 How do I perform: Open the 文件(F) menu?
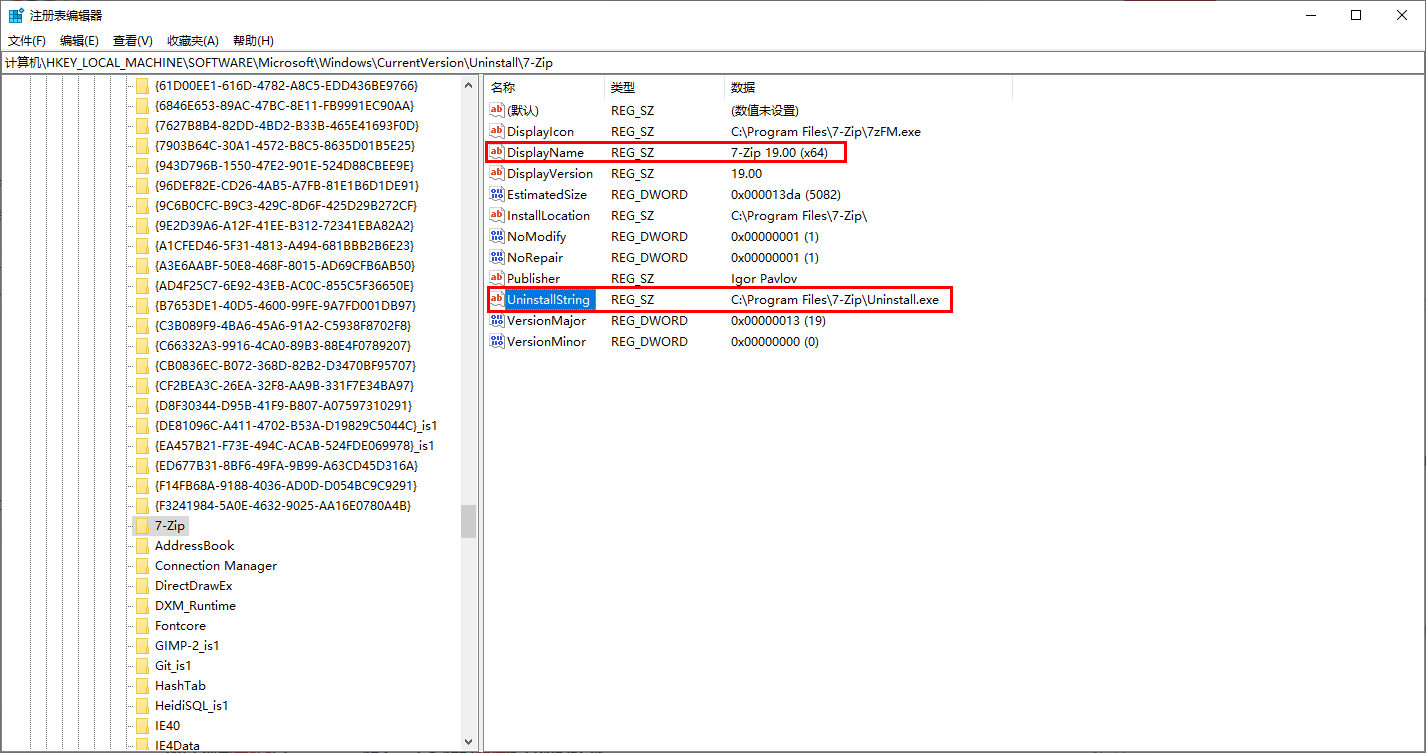(27, 40)
